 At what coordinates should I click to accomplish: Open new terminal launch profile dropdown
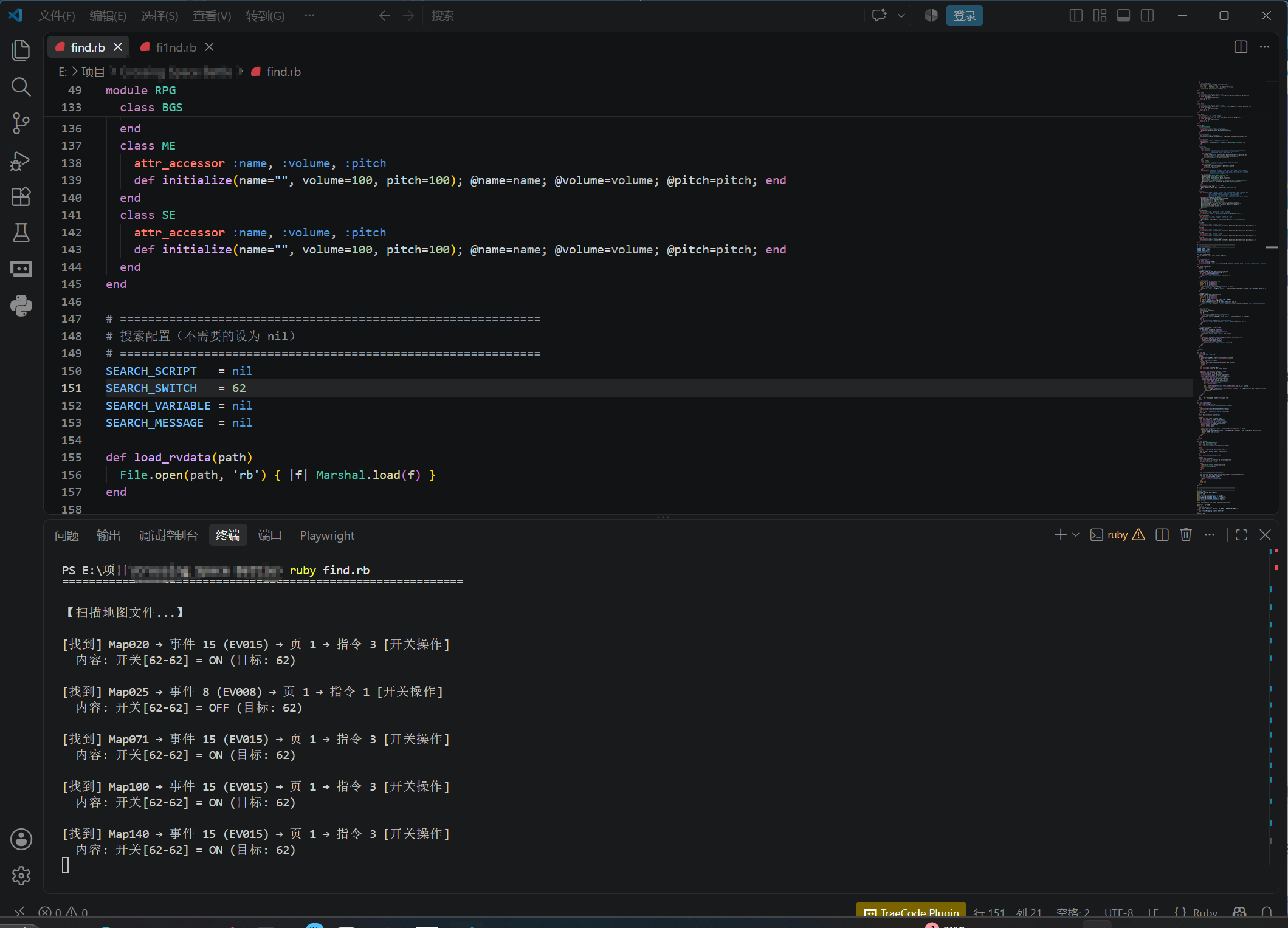click(1076, 535)
